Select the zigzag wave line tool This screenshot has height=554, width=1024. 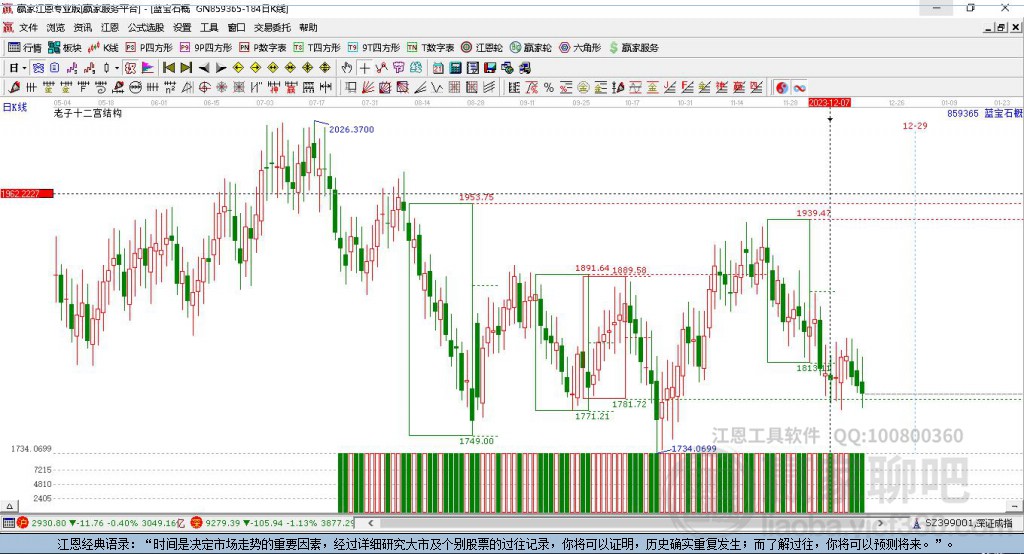436,88
